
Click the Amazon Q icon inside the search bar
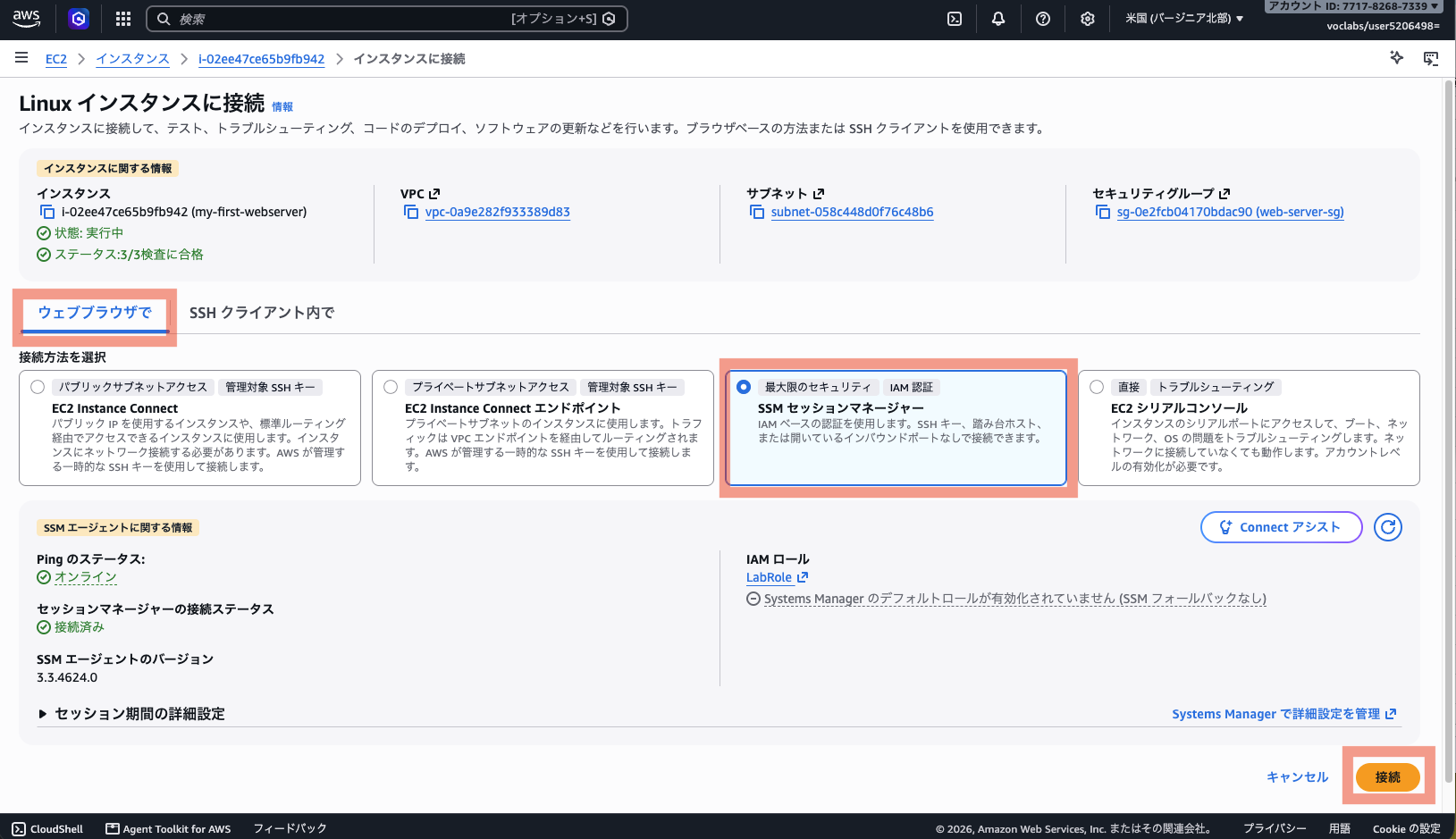(x=610, y=19)
